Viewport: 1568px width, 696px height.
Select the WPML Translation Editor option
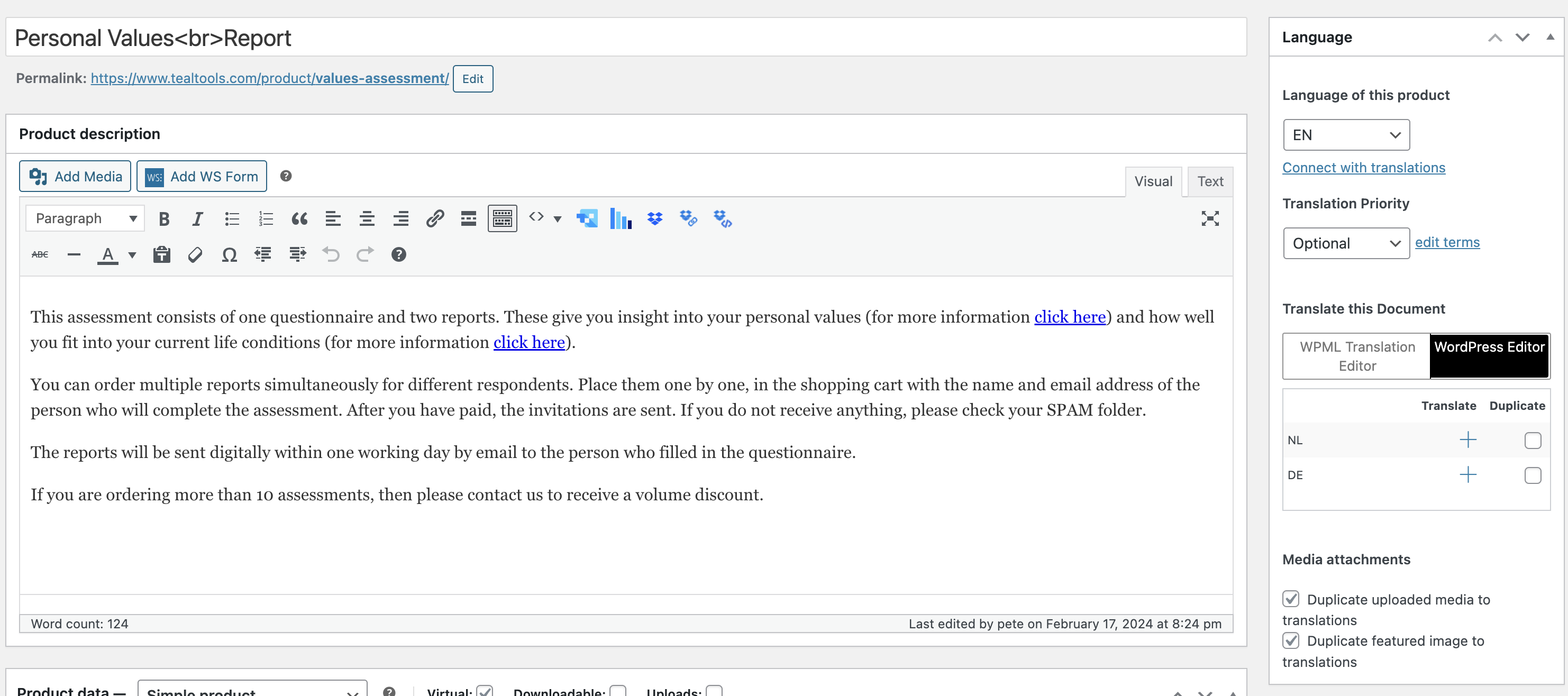(1357, 356)
